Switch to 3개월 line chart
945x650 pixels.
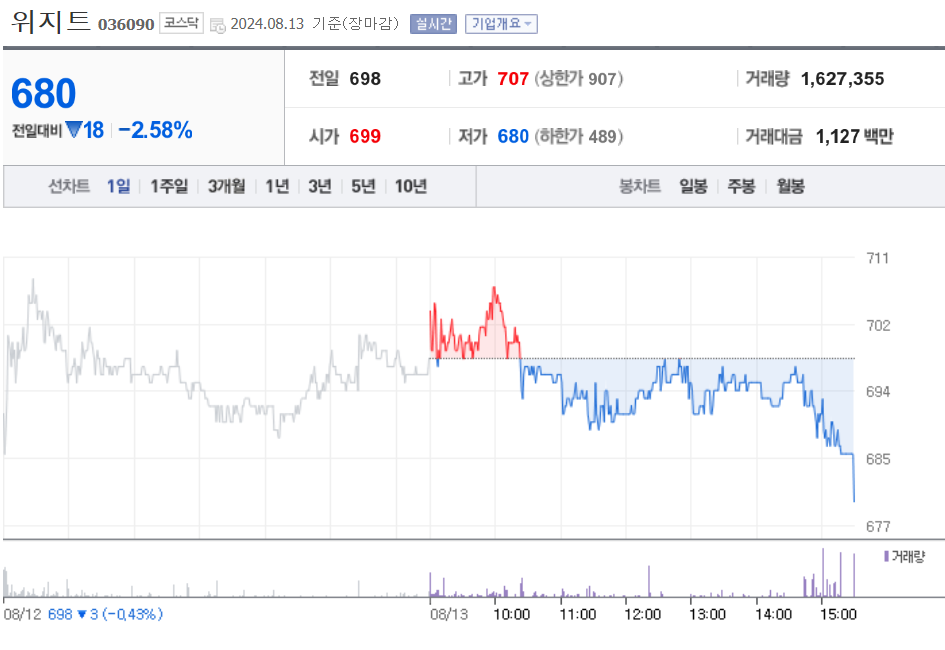[x=227, y=186]
